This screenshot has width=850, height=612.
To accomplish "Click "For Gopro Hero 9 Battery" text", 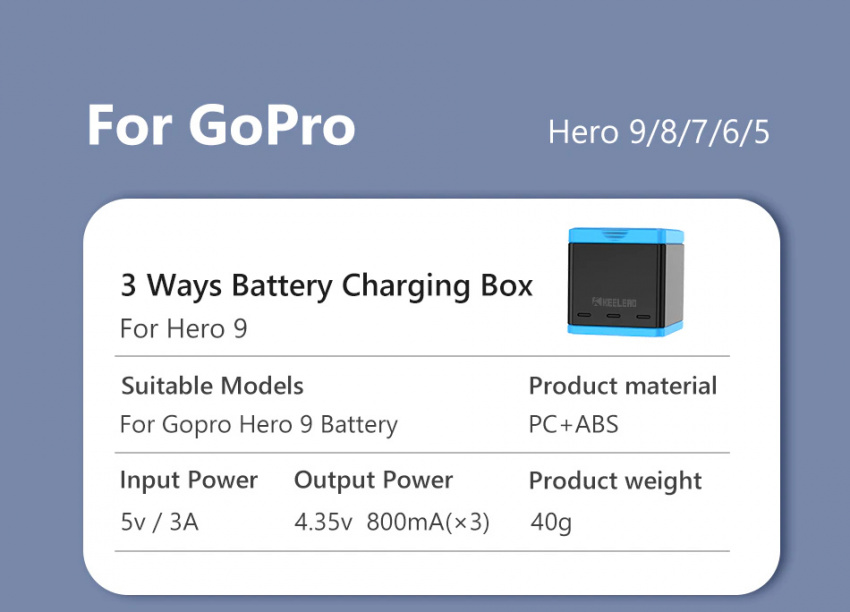I will point(259,425).
